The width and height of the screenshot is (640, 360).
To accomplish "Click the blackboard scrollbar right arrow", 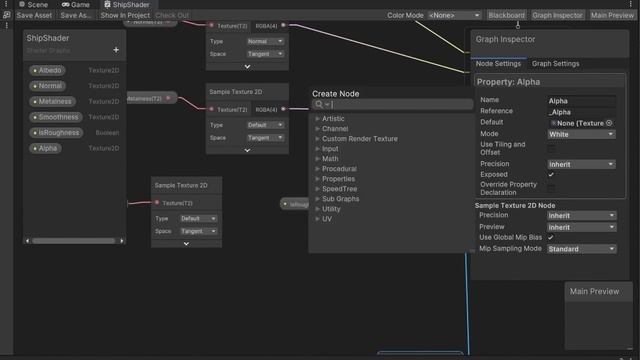I will click(122, 241).
